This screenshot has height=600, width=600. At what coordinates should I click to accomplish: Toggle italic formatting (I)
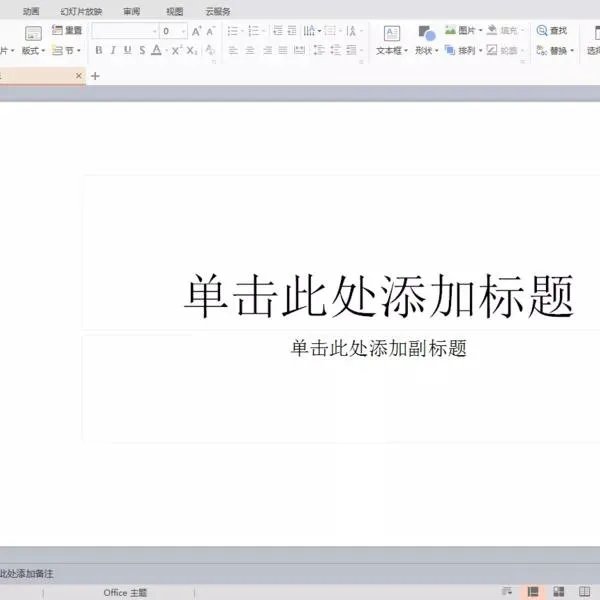pos(113,50)
